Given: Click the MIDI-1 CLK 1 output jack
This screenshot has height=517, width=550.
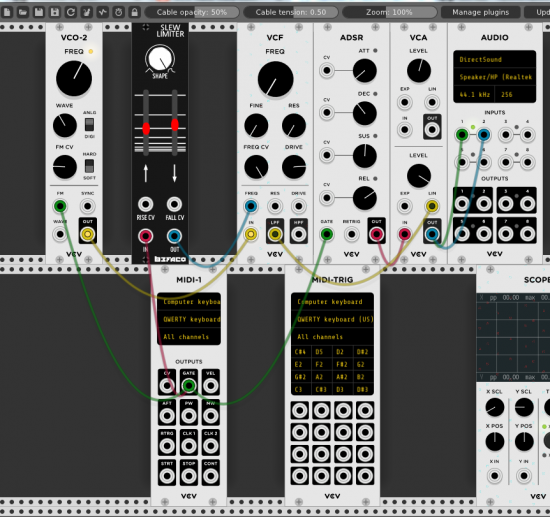Looking at the screenshot, I should (189, 446).
